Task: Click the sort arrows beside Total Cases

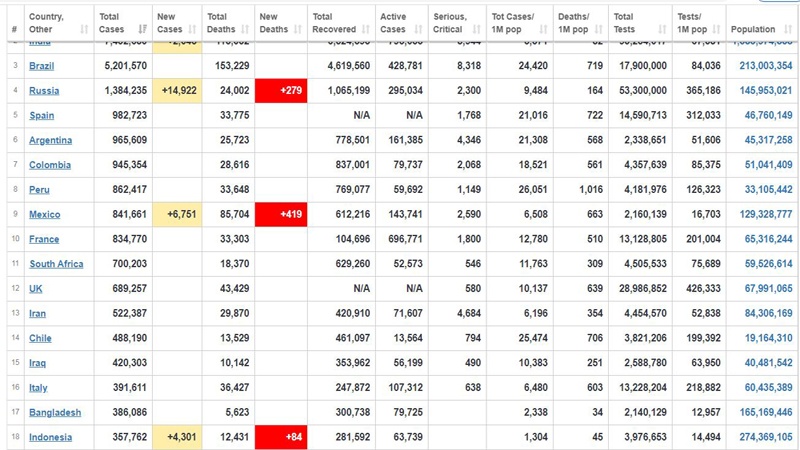Action: click(x=143, y=30)
